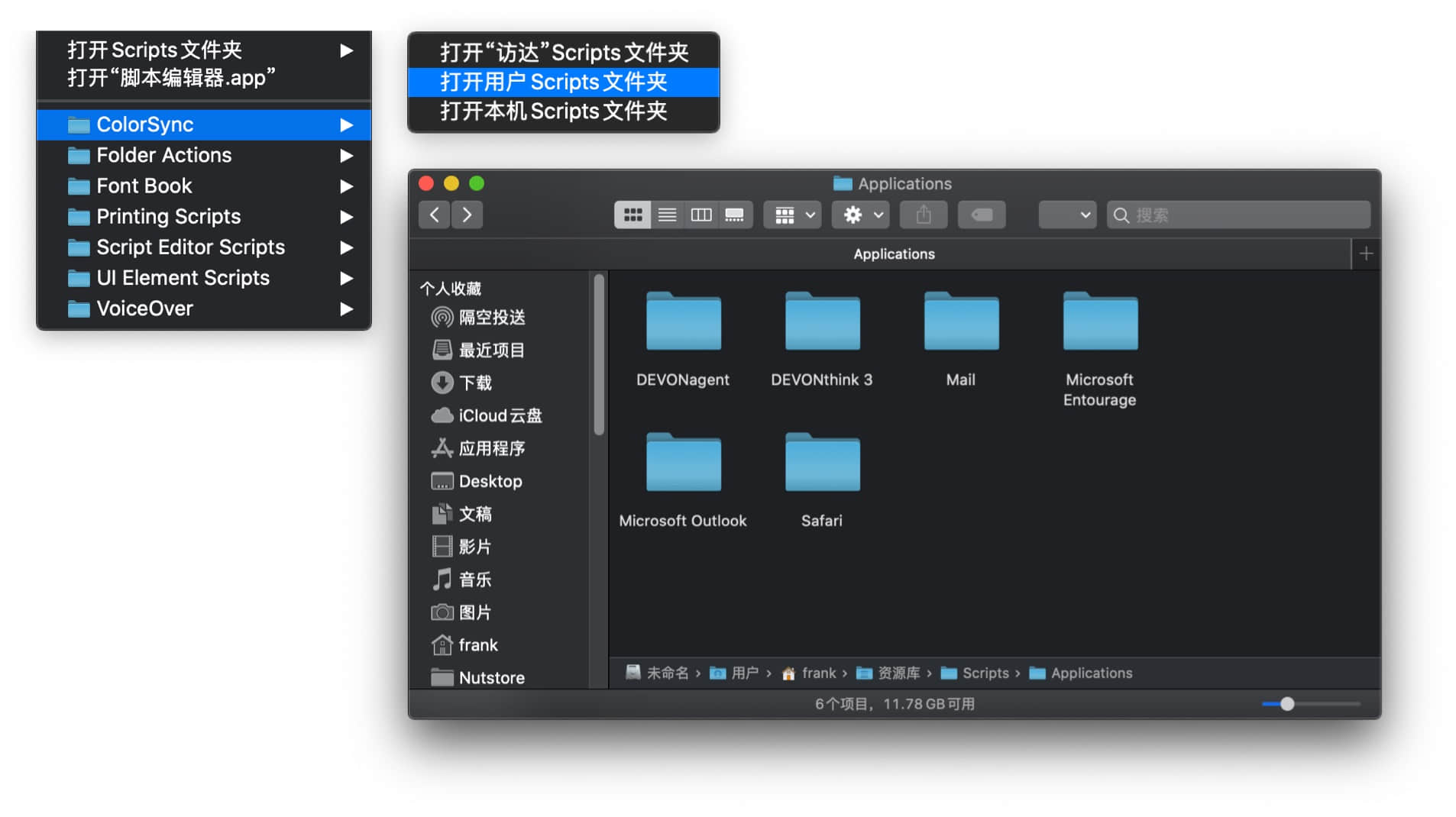This screenshot has width=1456, height=817.
Task: Add a new Finder tab with plus button
Action: [1366, 253]
